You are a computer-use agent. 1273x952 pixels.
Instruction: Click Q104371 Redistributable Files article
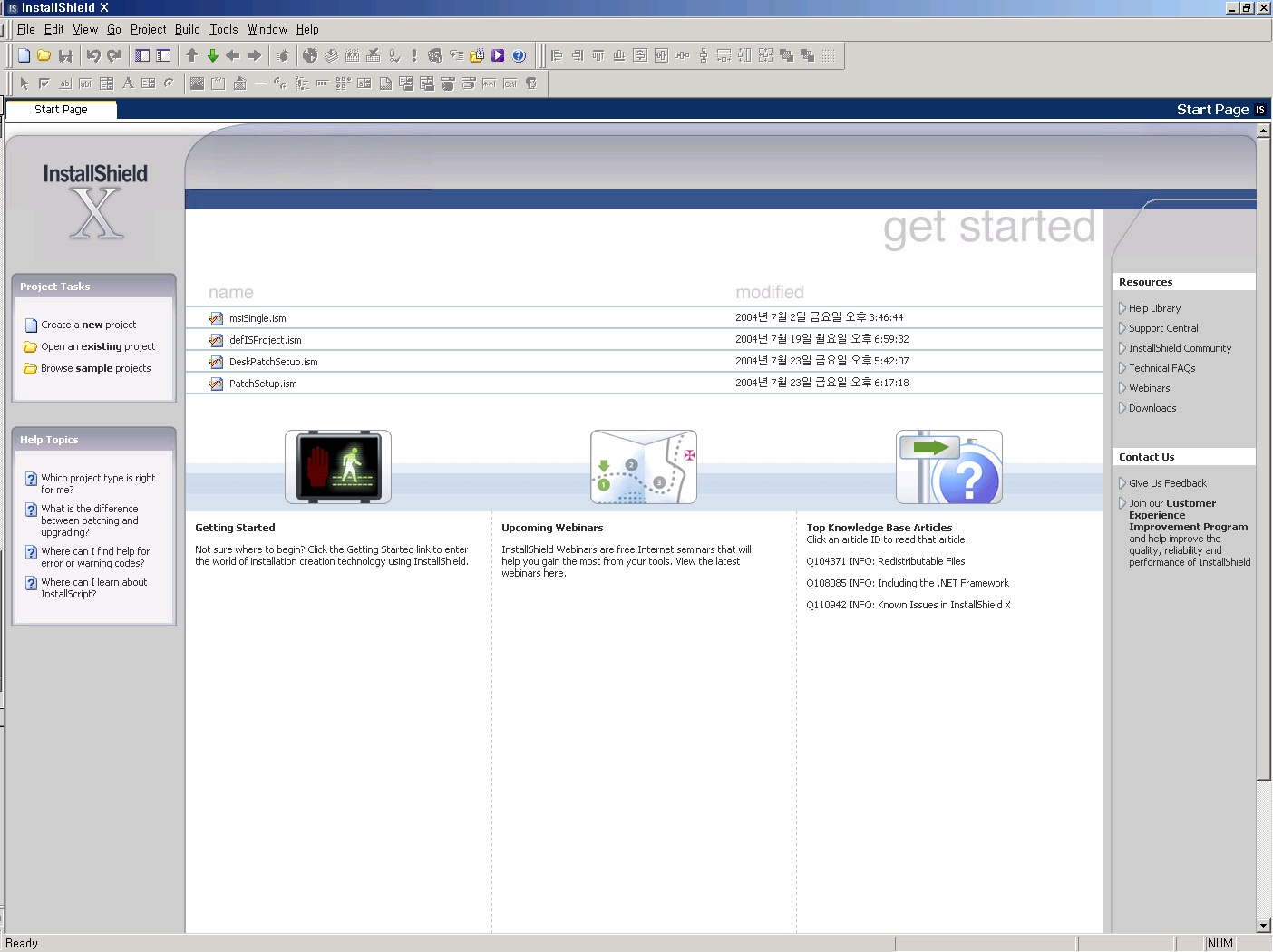click(x=886, y=561)
